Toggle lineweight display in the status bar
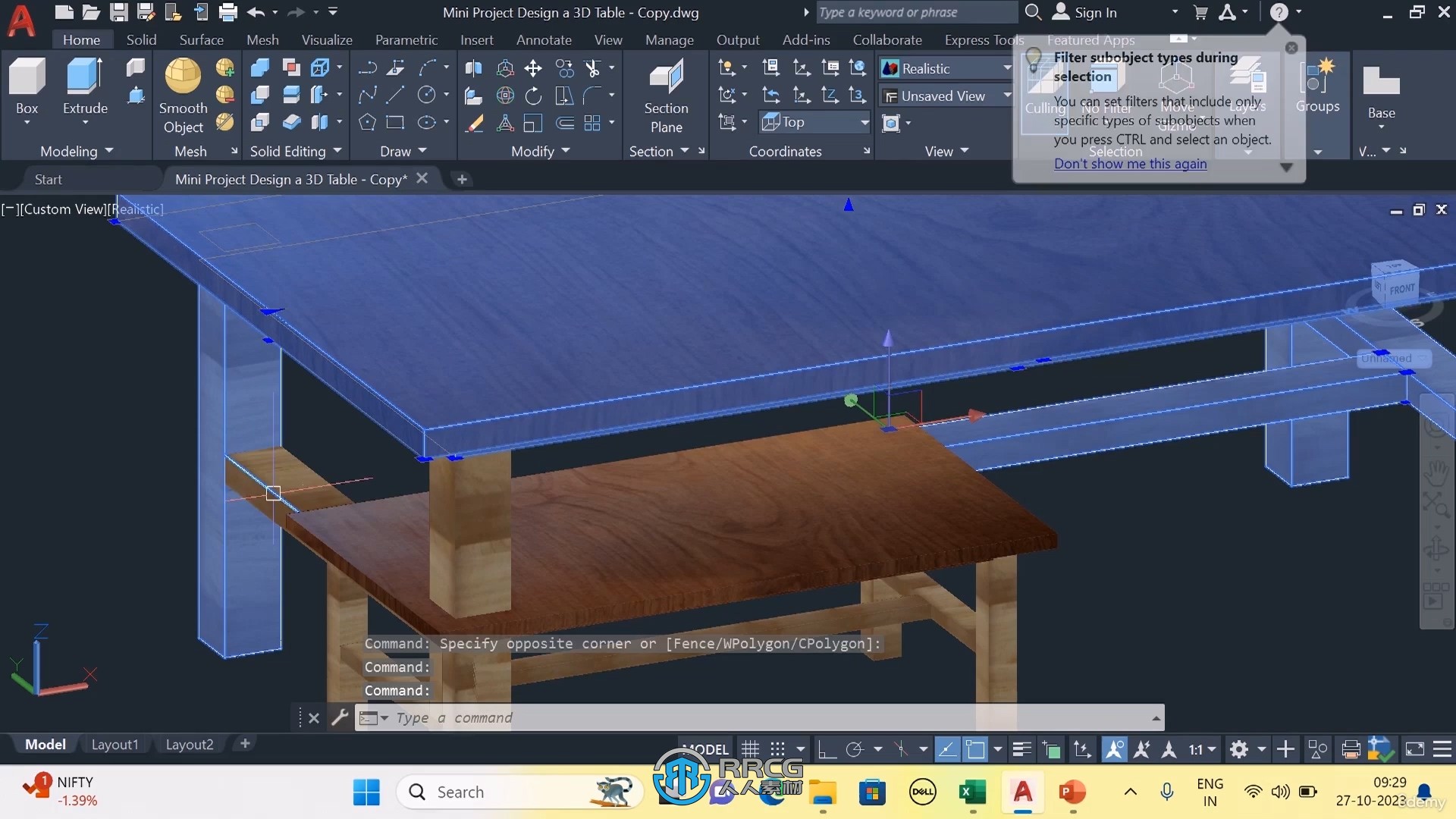This screenshot has height=819, width=1456. (x=1021, y=749)
